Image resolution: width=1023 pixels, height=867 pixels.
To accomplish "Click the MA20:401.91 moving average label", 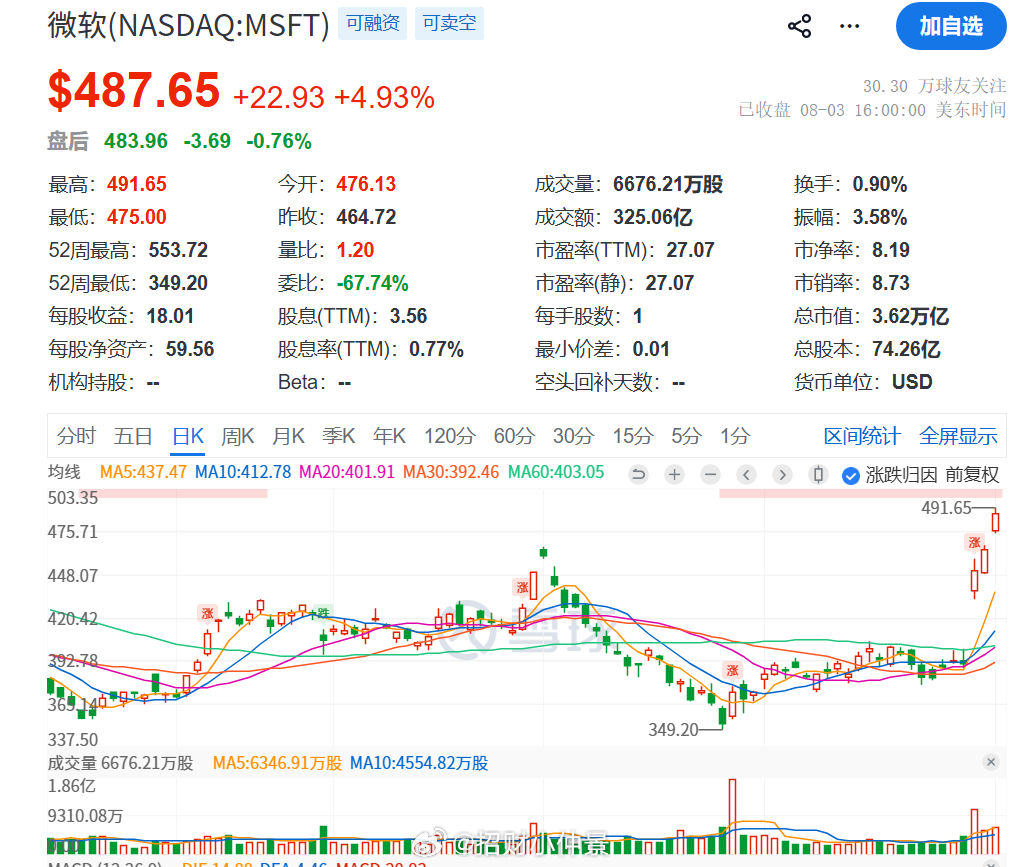I will click(346, 472).
